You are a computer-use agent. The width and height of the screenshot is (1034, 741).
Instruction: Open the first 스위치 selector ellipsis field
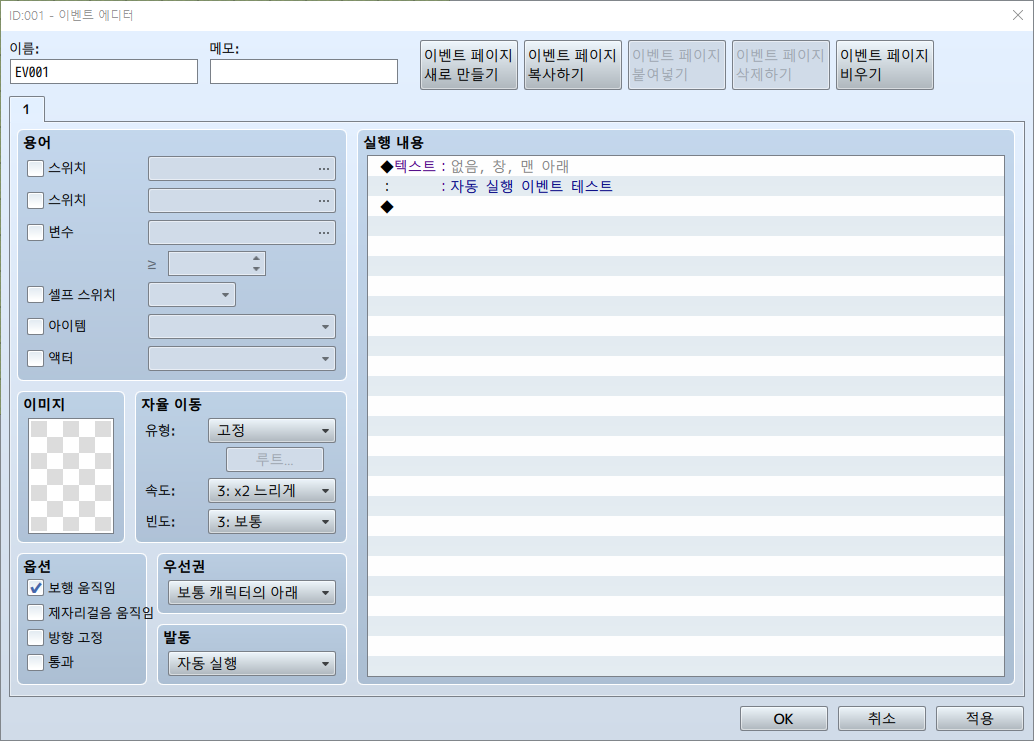pyautogui.click(x=242, y=169)
